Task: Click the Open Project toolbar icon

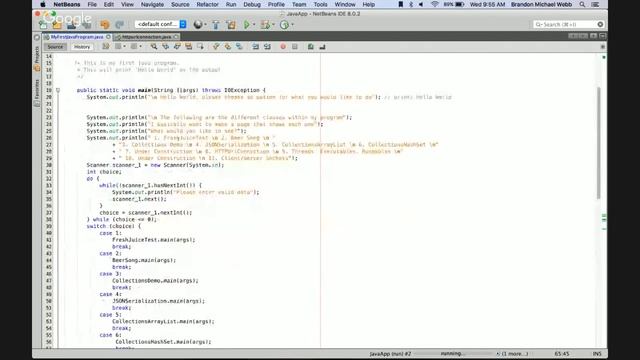Action: (x=72, y=25)
